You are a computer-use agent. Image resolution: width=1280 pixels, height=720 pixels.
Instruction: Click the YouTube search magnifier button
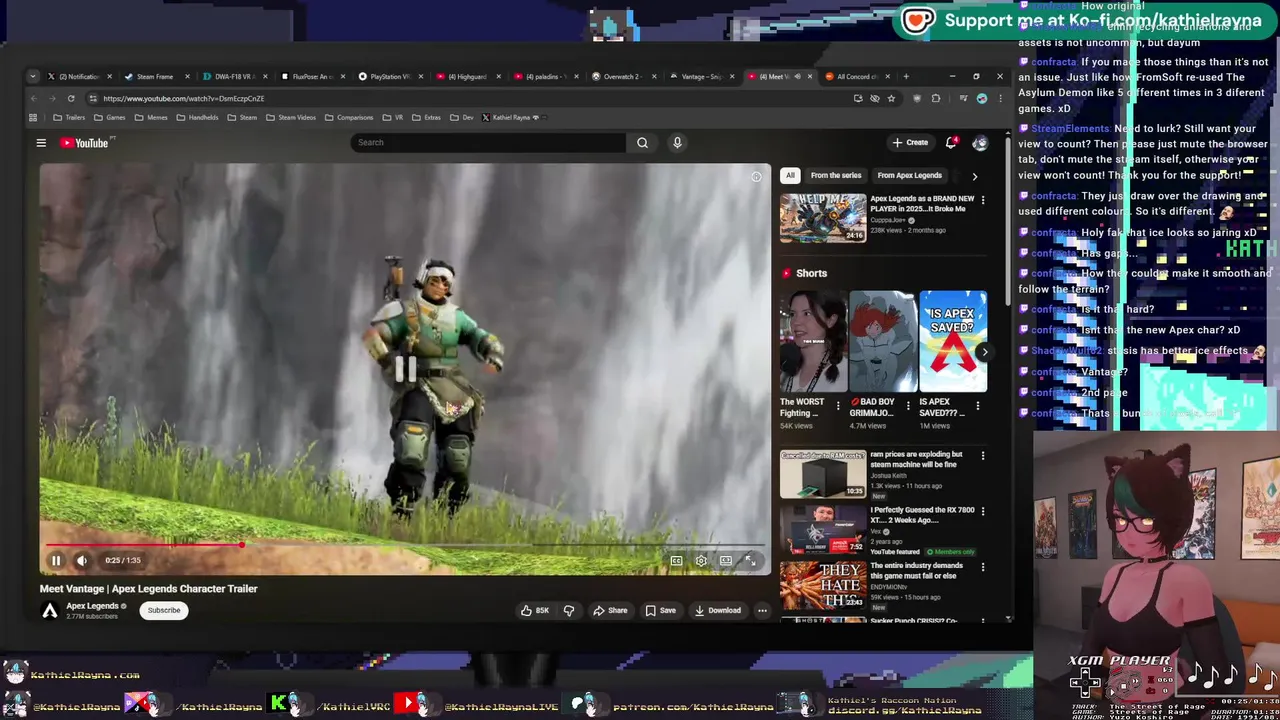click(642, 142)
